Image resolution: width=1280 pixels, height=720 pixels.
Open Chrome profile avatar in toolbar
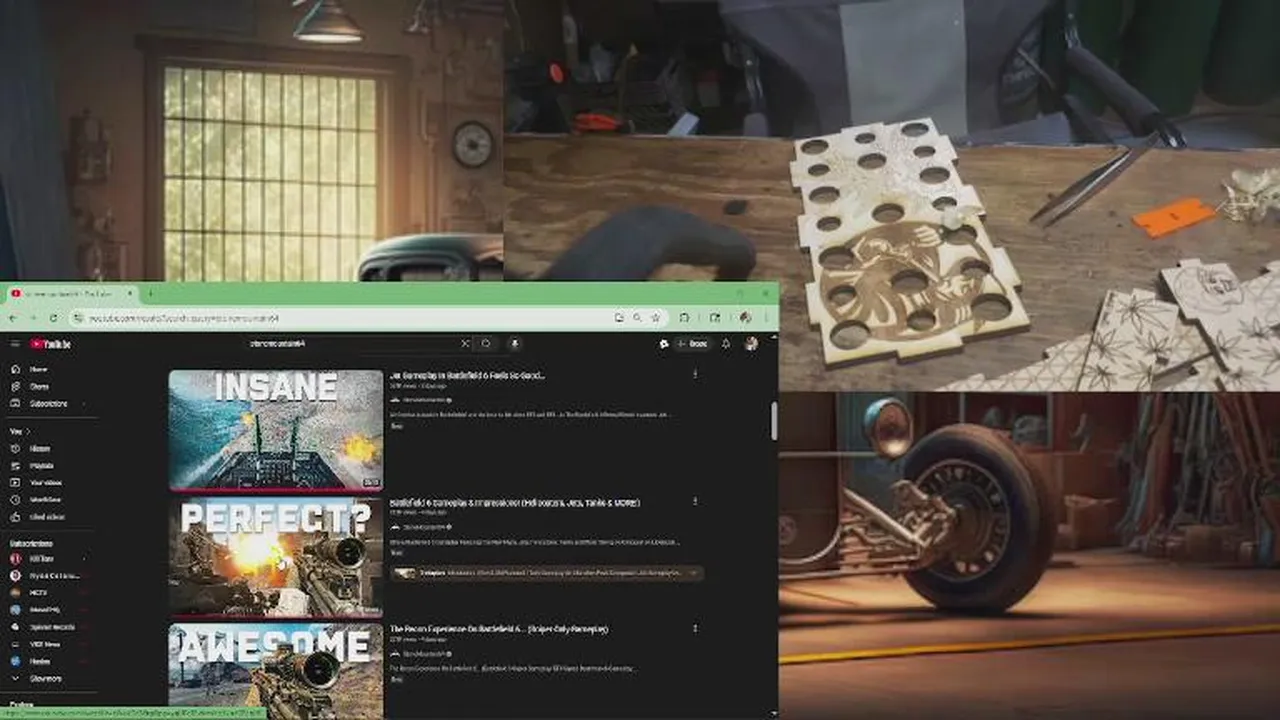[746, 318]
